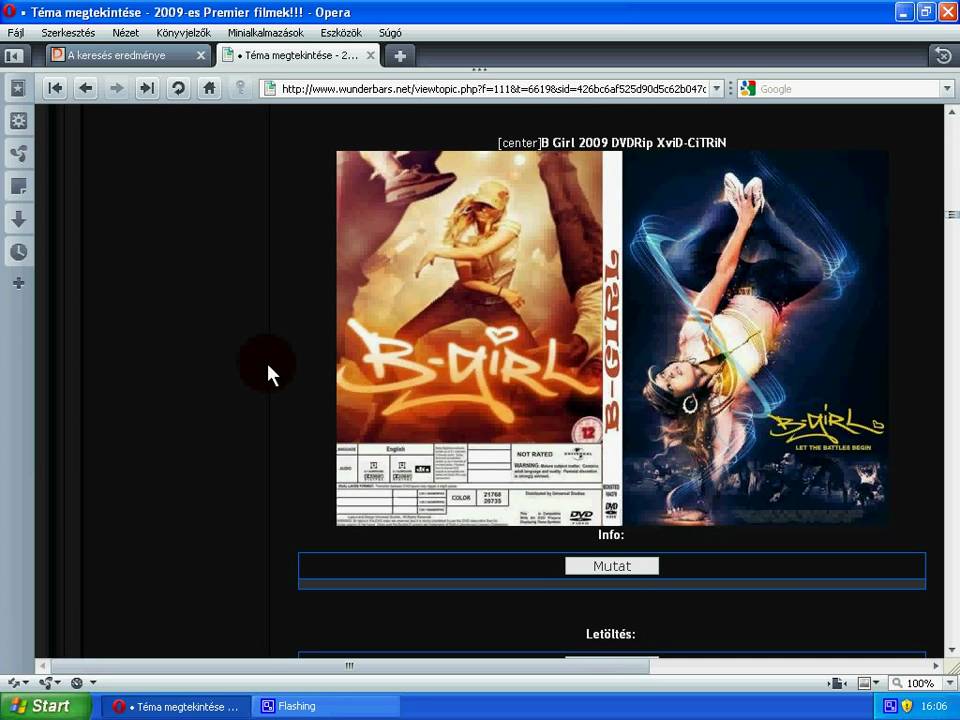Open the Eszközök menu
960x720 pixels.
[x=341, y=33]
